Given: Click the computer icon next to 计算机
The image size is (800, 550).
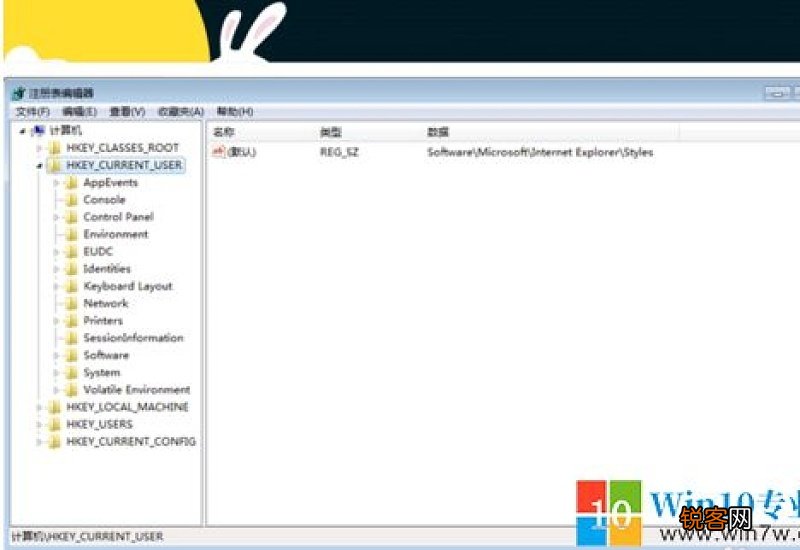Looking at the screenshot, I should coord(38,131).
